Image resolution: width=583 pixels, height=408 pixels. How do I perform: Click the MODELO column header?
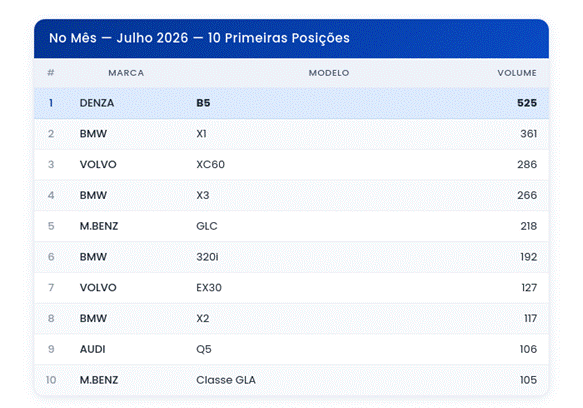329,73
